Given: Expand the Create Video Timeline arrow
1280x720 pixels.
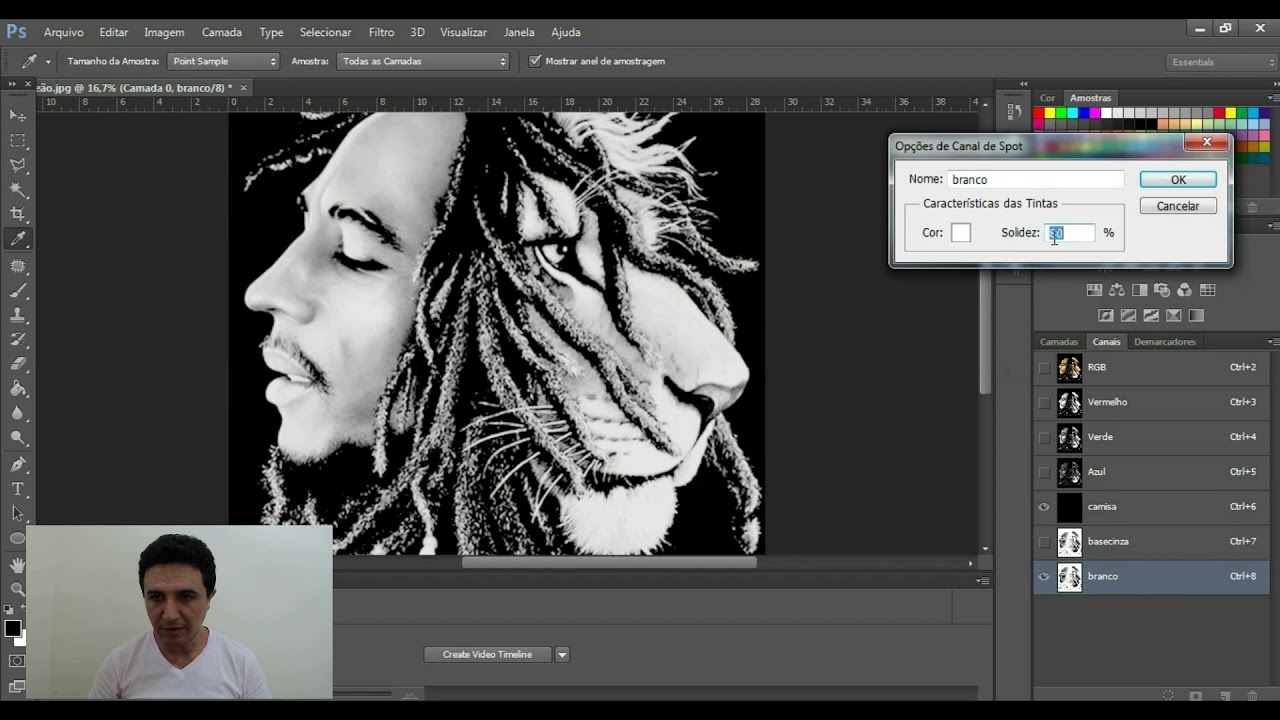Looking at the screenshot, I should (x=562, y=655).
